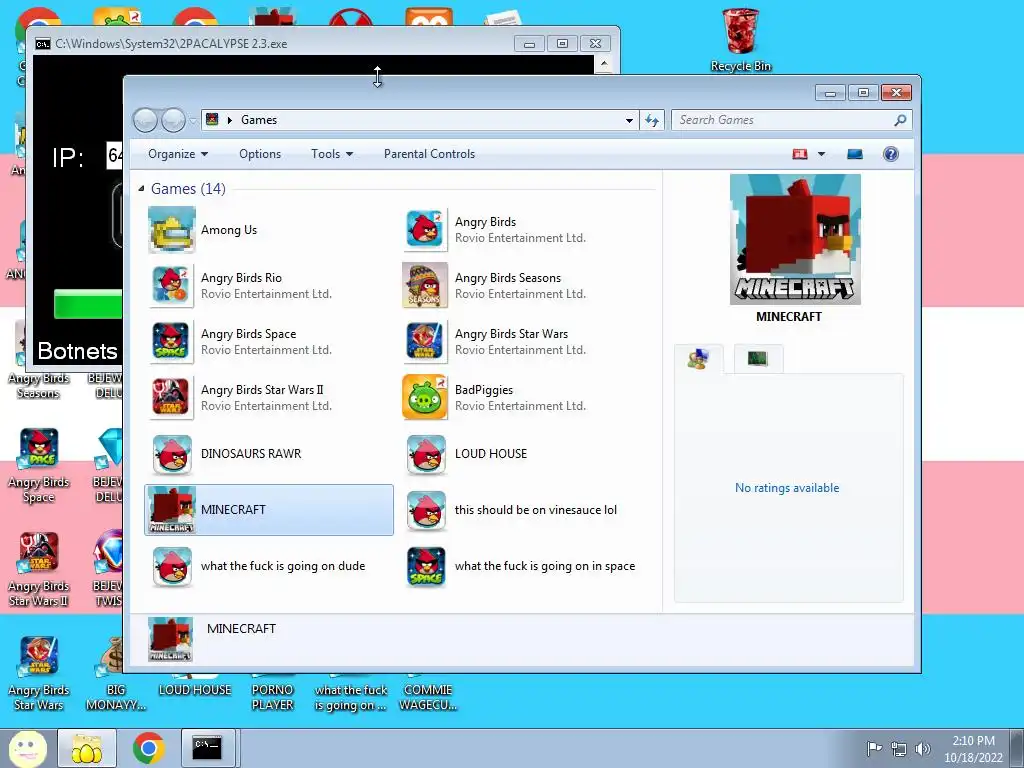The height and width of the screenshot is (768, 1024).
Task: Click the Show desktop strip on taskbar
Action: pos(1019,748)
